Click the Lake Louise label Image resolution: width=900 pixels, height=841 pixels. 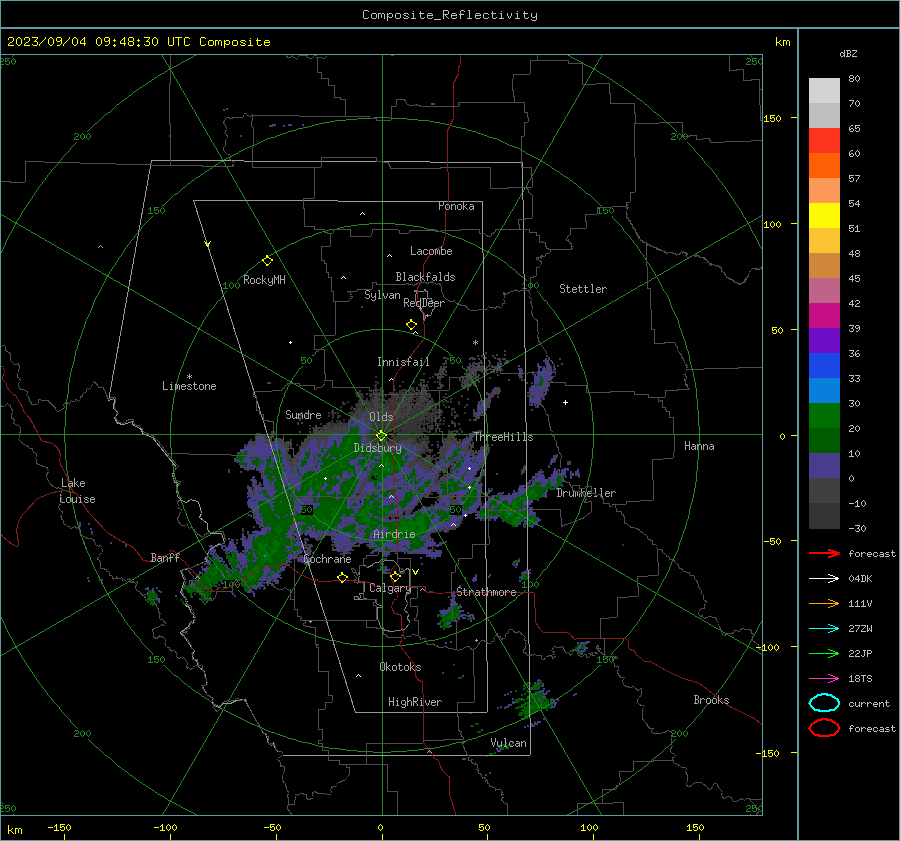[77, 491]
